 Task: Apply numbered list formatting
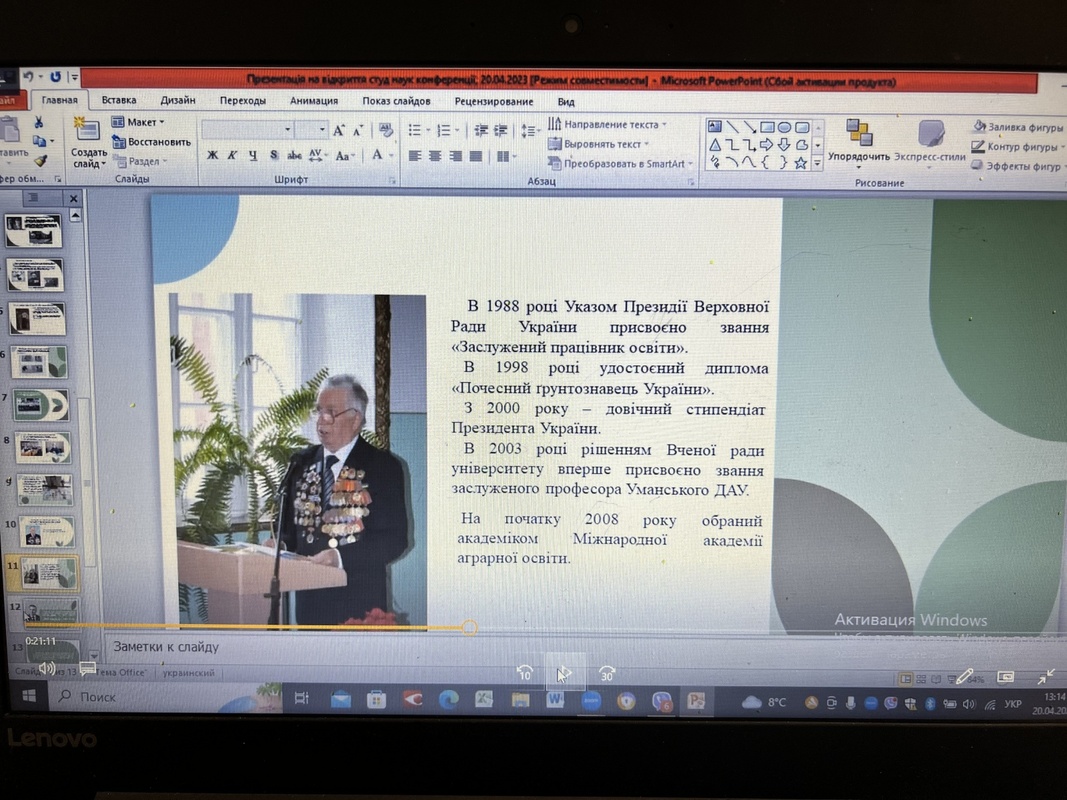pos(444,130)
